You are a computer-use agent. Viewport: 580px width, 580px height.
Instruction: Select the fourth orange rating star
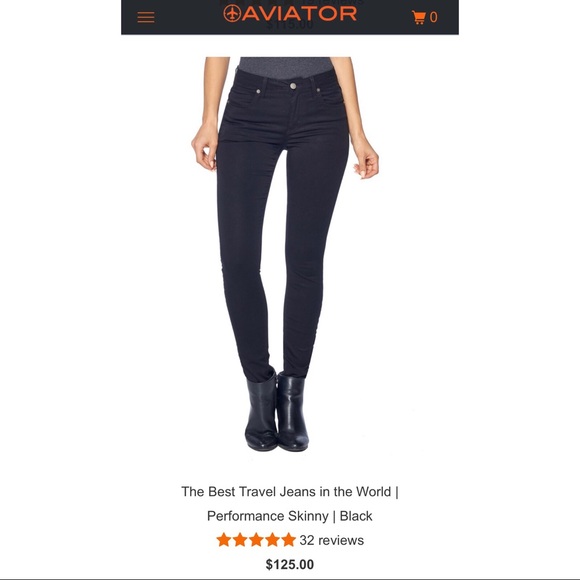[273, 540]
